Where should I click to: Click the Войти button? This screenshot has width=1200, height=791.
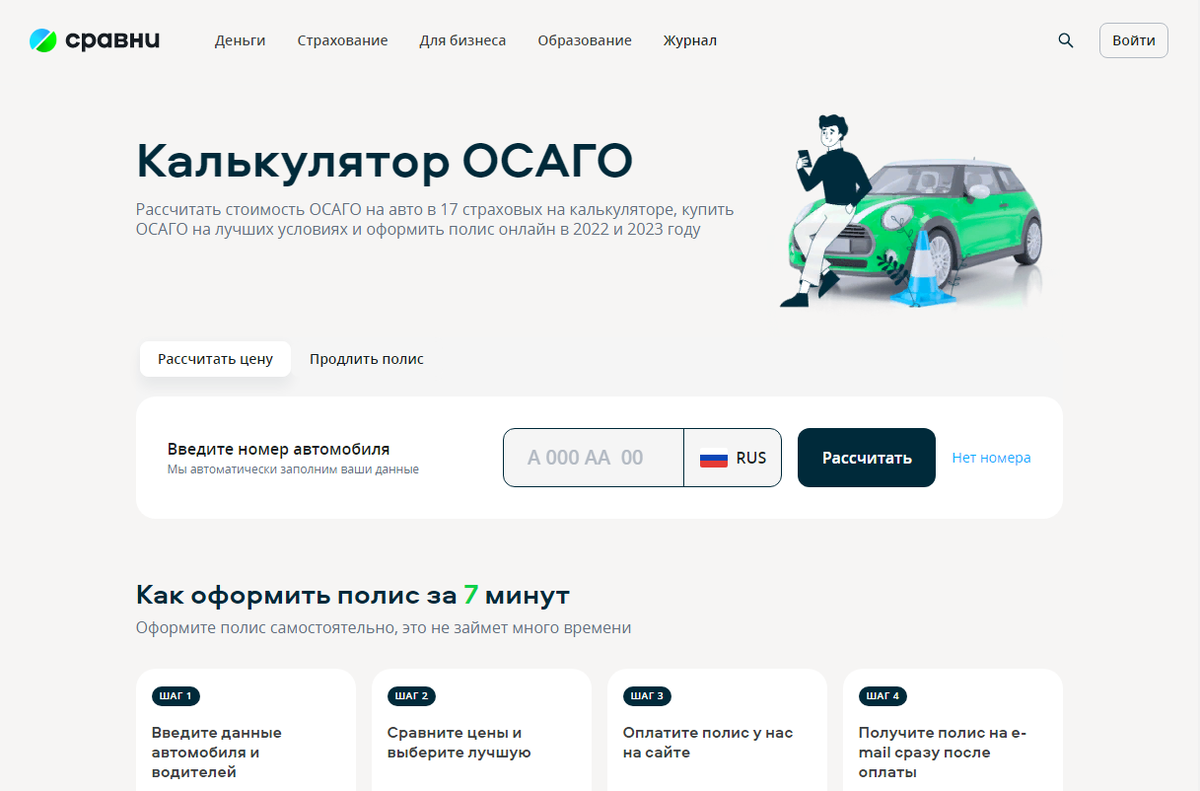[1133, 40]
